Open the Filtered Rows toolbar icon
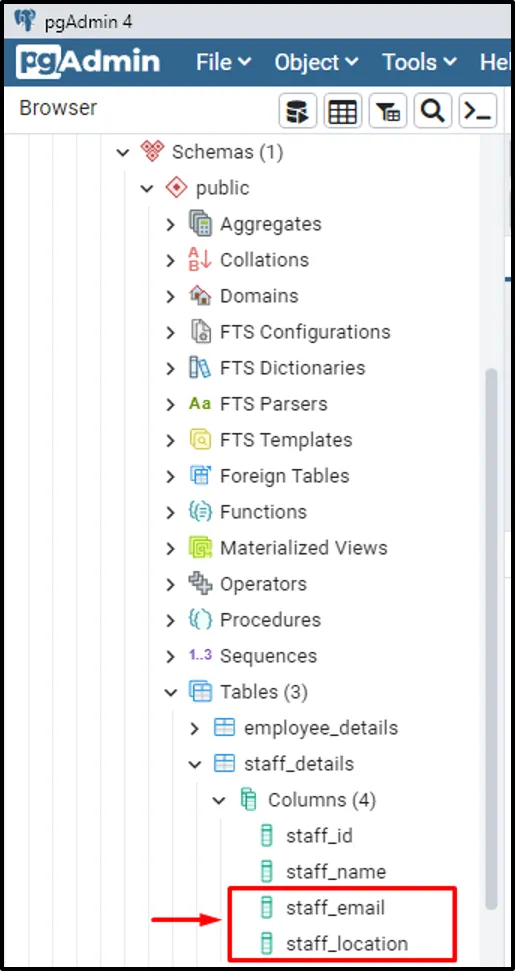This screenshot has width=516, height=972. tap(388, 111)
